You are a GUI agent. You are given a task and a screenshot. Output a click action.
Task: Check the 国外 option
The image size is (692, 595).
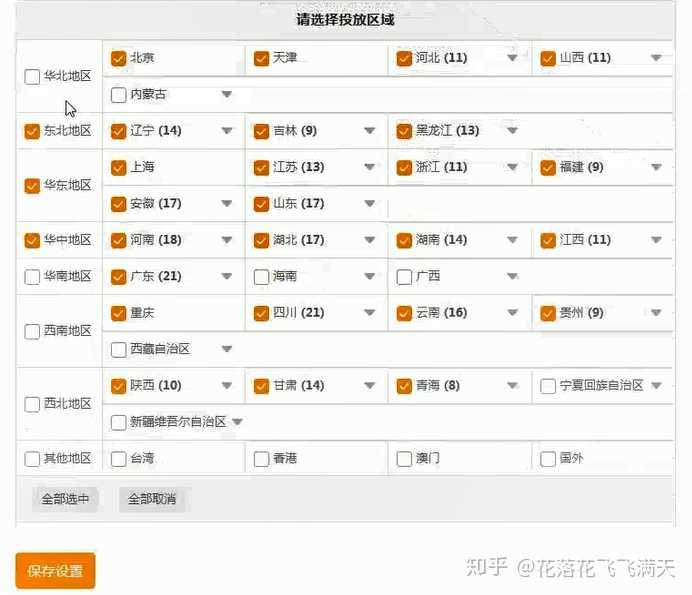[548, 459]
